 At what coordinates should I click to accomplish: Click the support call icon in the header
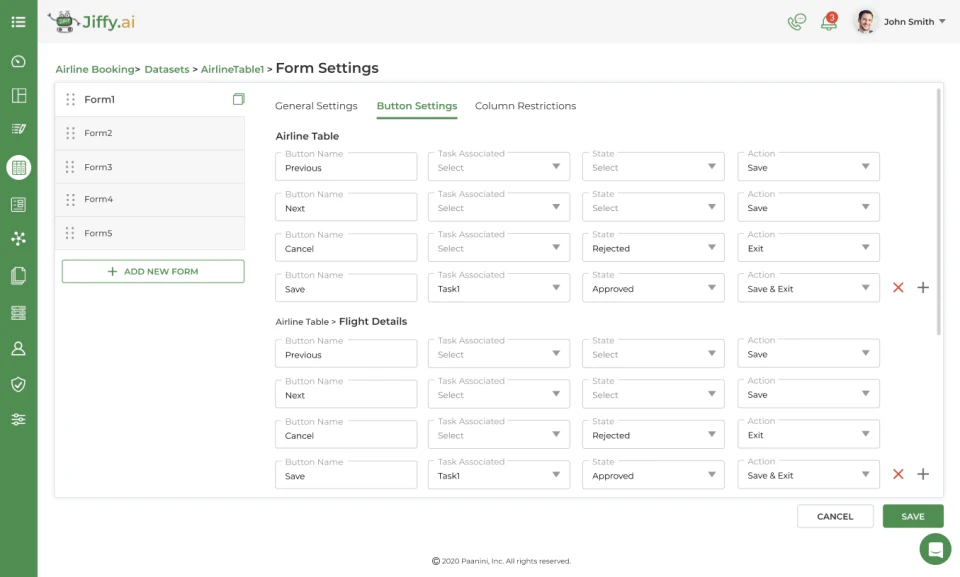[x=795, y=20]
